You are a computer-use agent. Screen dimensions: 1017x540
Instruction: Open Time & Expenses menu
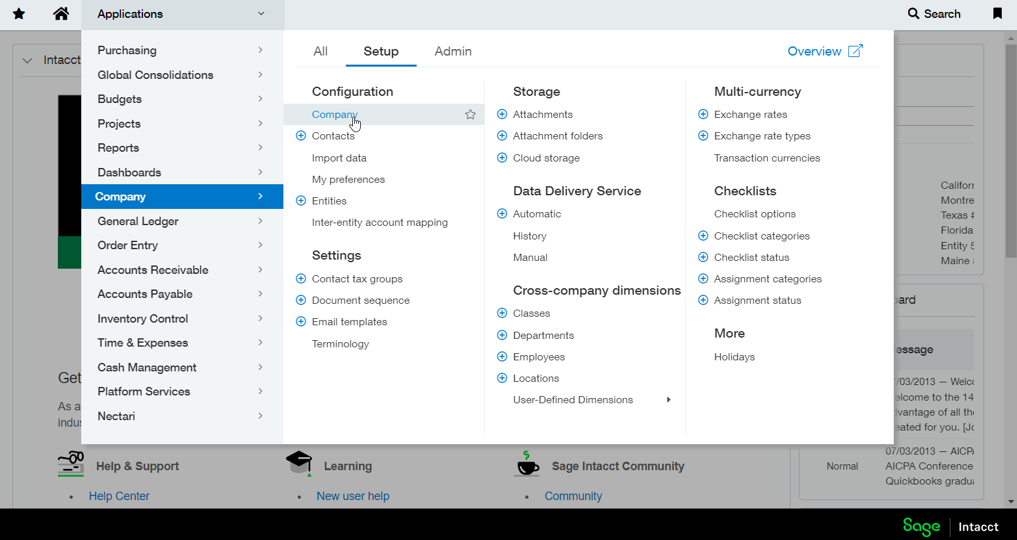point(182,343)
